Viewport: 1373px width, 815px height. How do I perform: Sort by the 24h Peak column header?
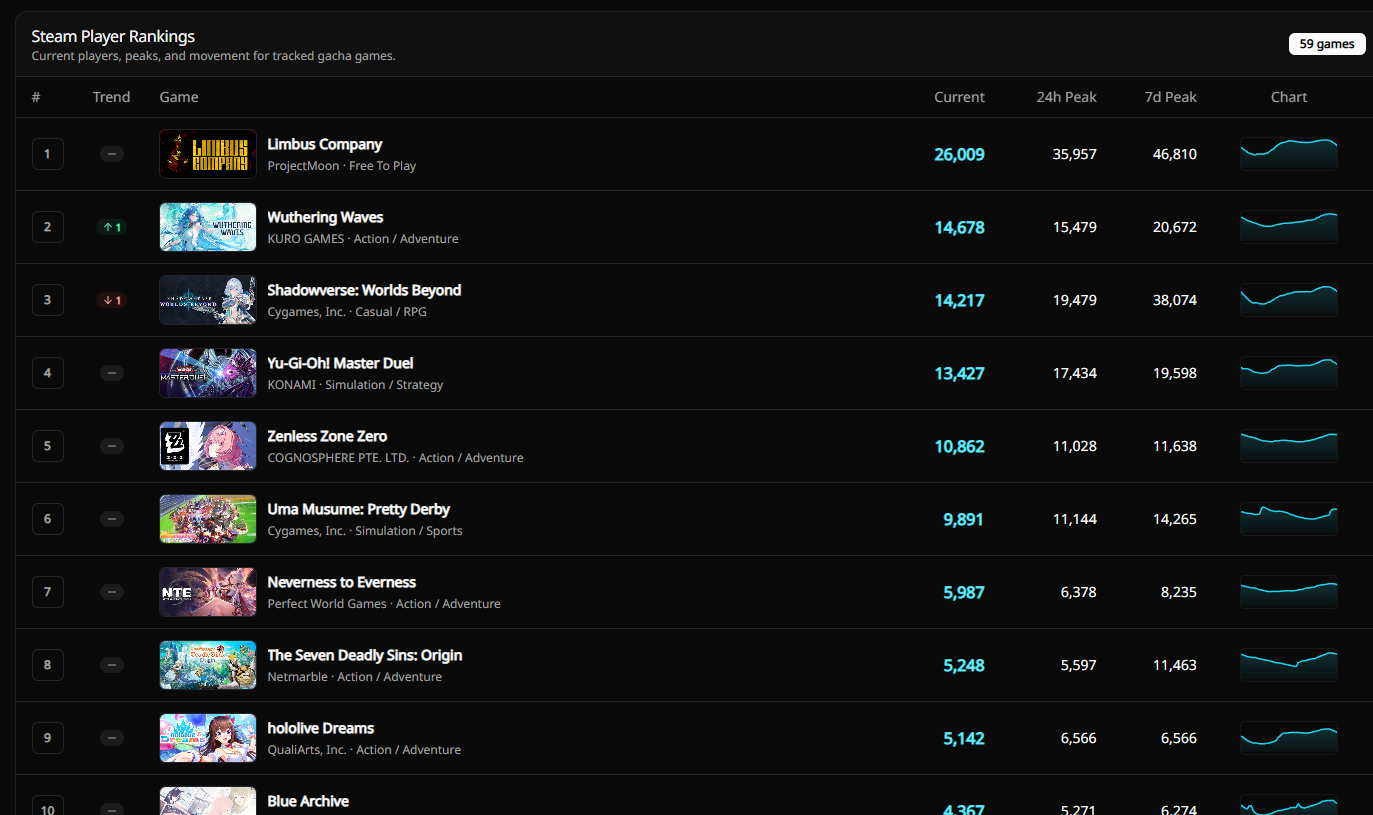pyautogui.click(x=1067, y=97)
